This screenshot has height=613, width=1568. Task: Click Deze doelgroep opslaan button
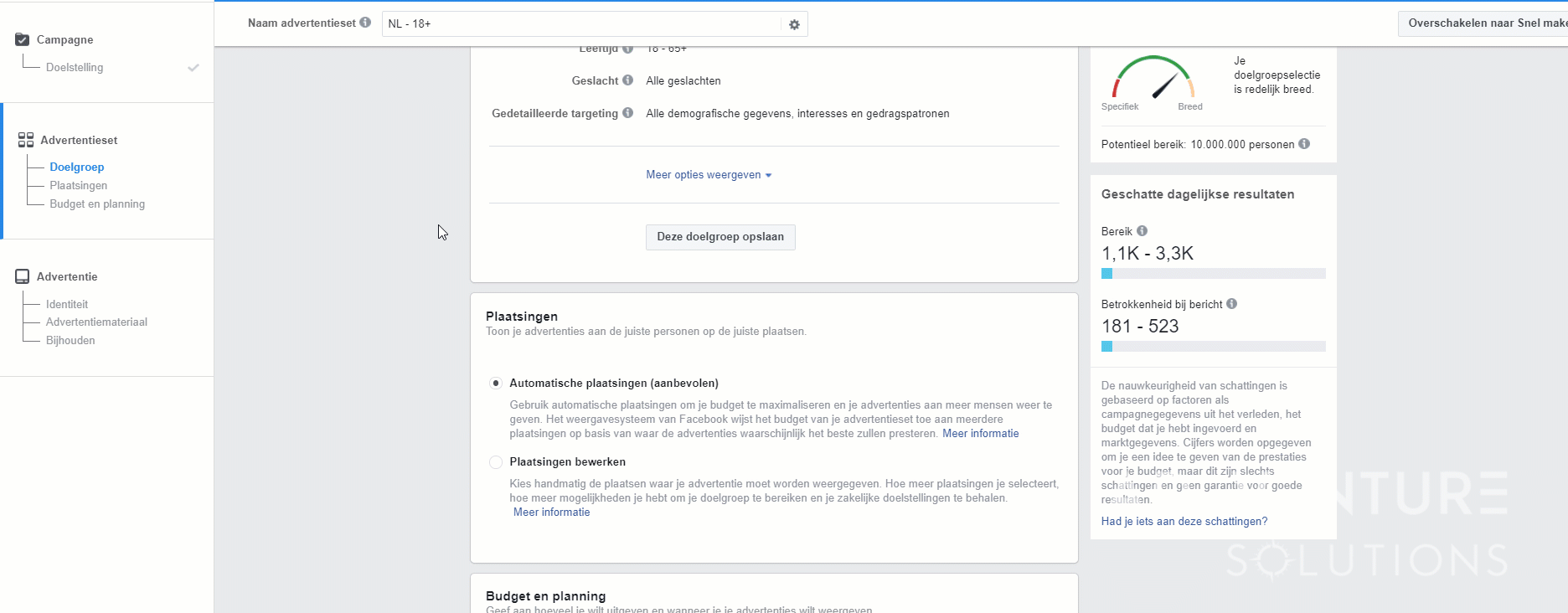[x=720, y=237]
